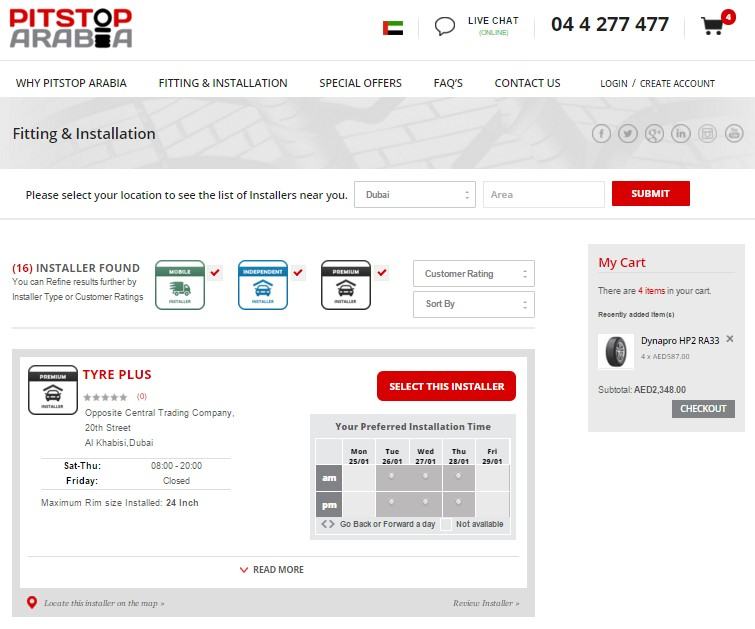Click Select This Installer button
This screenshot has height=629, width=755.
[x=446, y=386]
